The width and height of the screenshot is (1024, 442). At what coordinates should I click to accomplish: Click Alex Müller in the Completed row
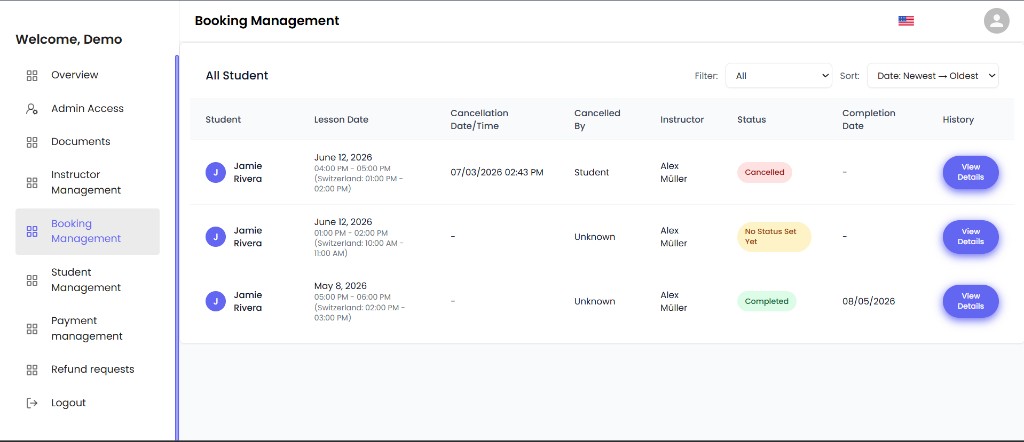pos(674,301)
